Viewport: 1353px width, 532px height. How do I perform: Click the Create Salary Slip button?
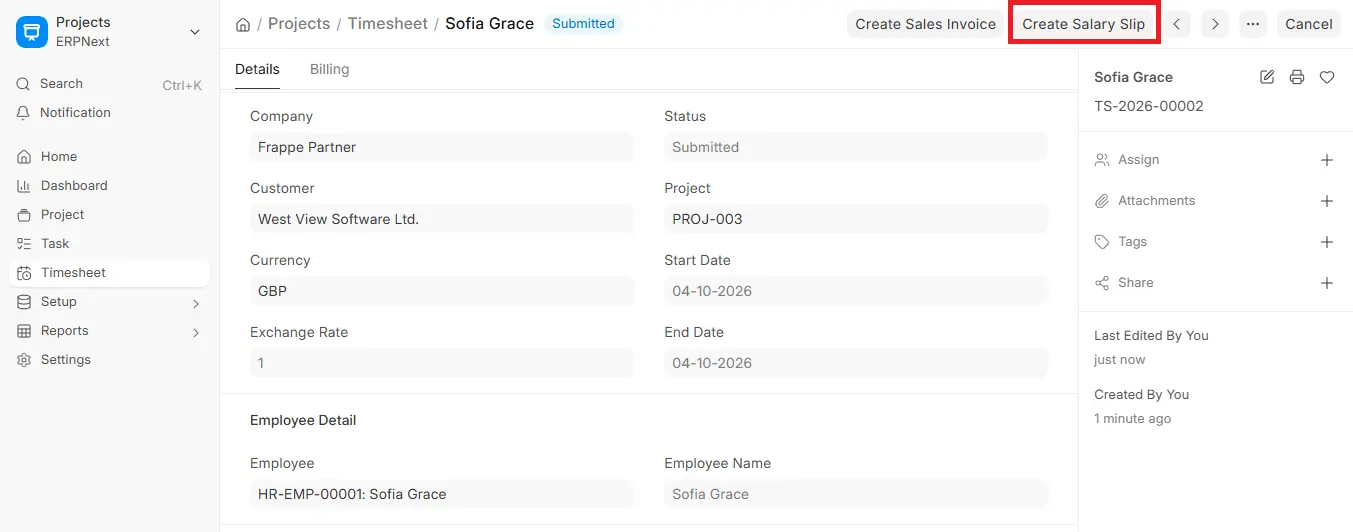click(x=1084, y=24)
